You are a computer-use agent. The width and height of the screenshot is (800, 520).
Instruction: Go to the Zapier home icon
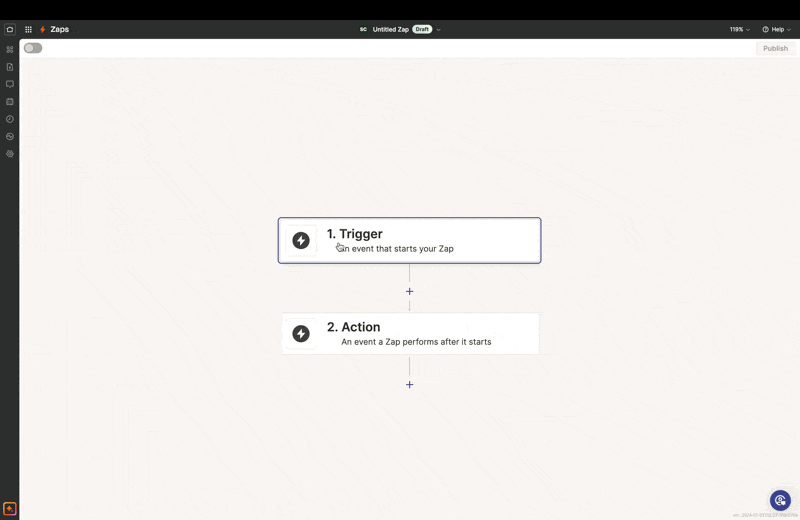point(10,30)
